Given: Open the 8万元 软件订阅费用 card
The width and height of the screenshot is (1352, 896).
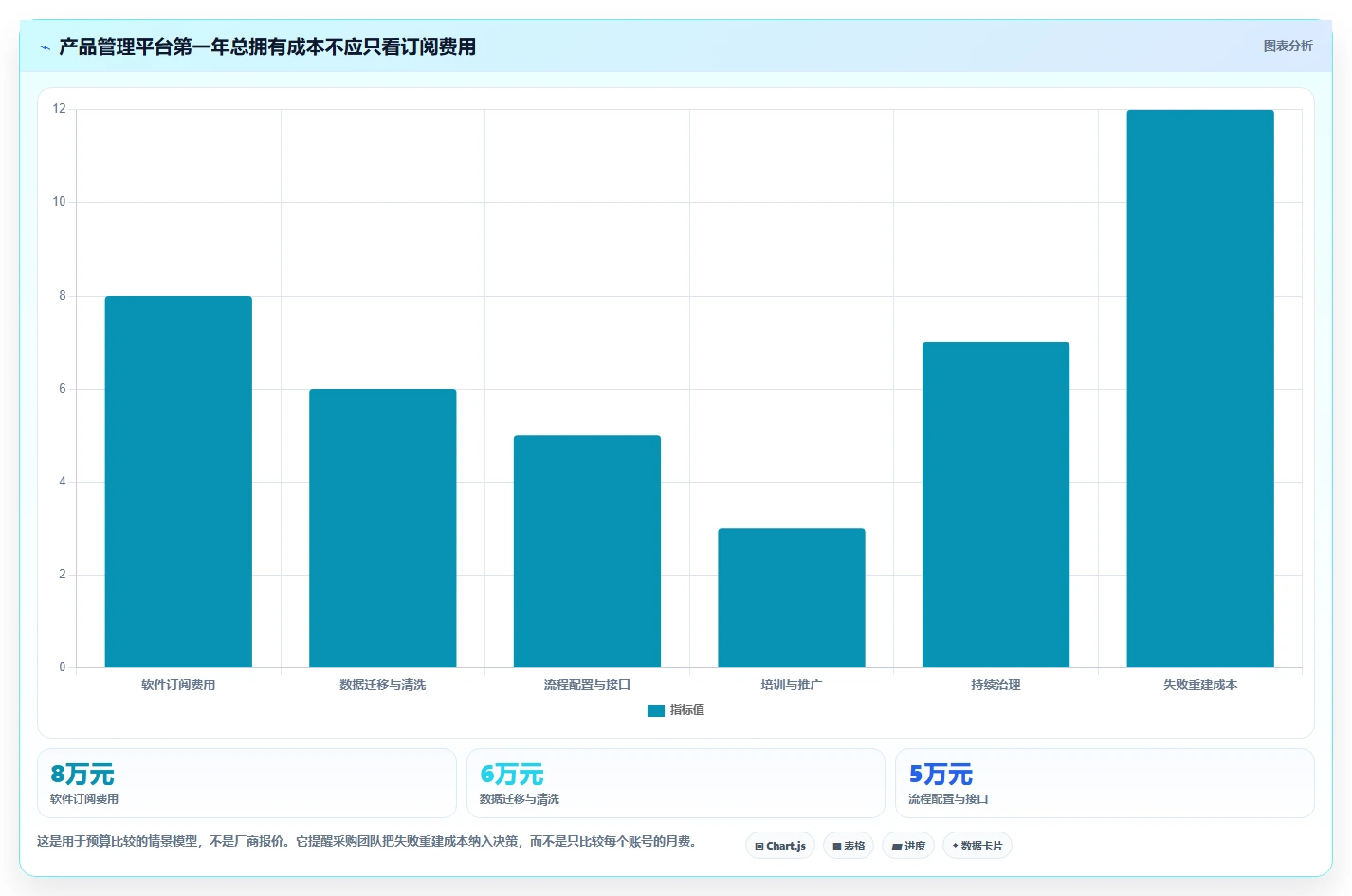Looking at the screenshot, I should (247, 783).
